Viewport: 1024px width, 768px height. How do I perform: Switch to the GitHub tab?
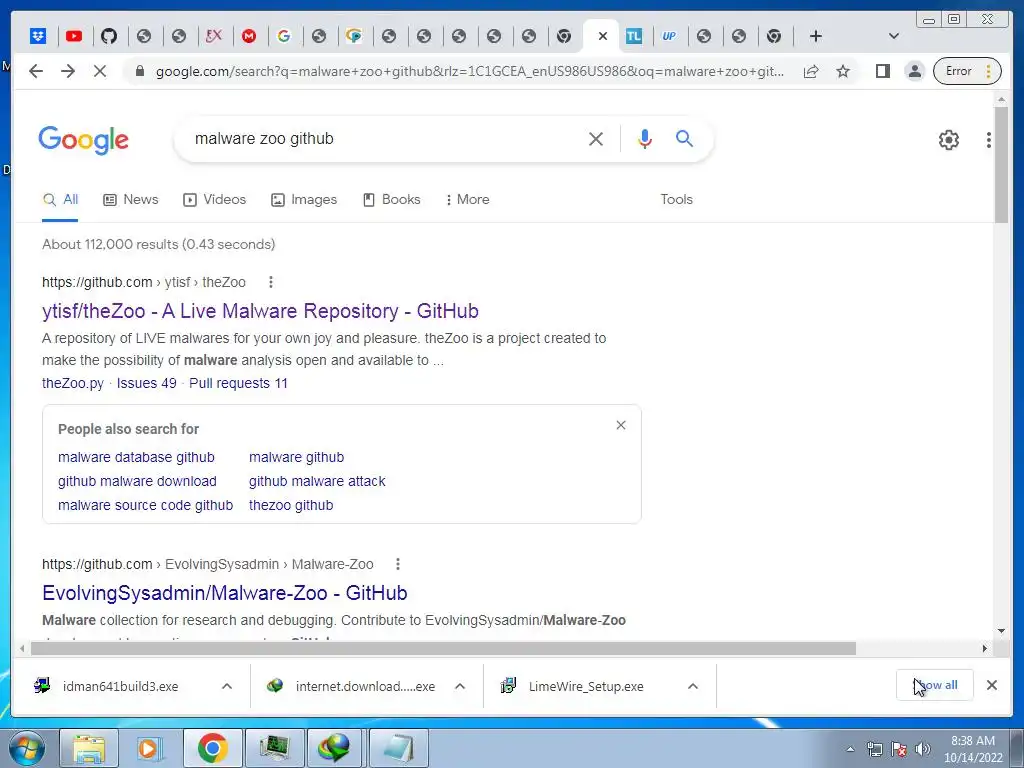click(x=109, y=37)
